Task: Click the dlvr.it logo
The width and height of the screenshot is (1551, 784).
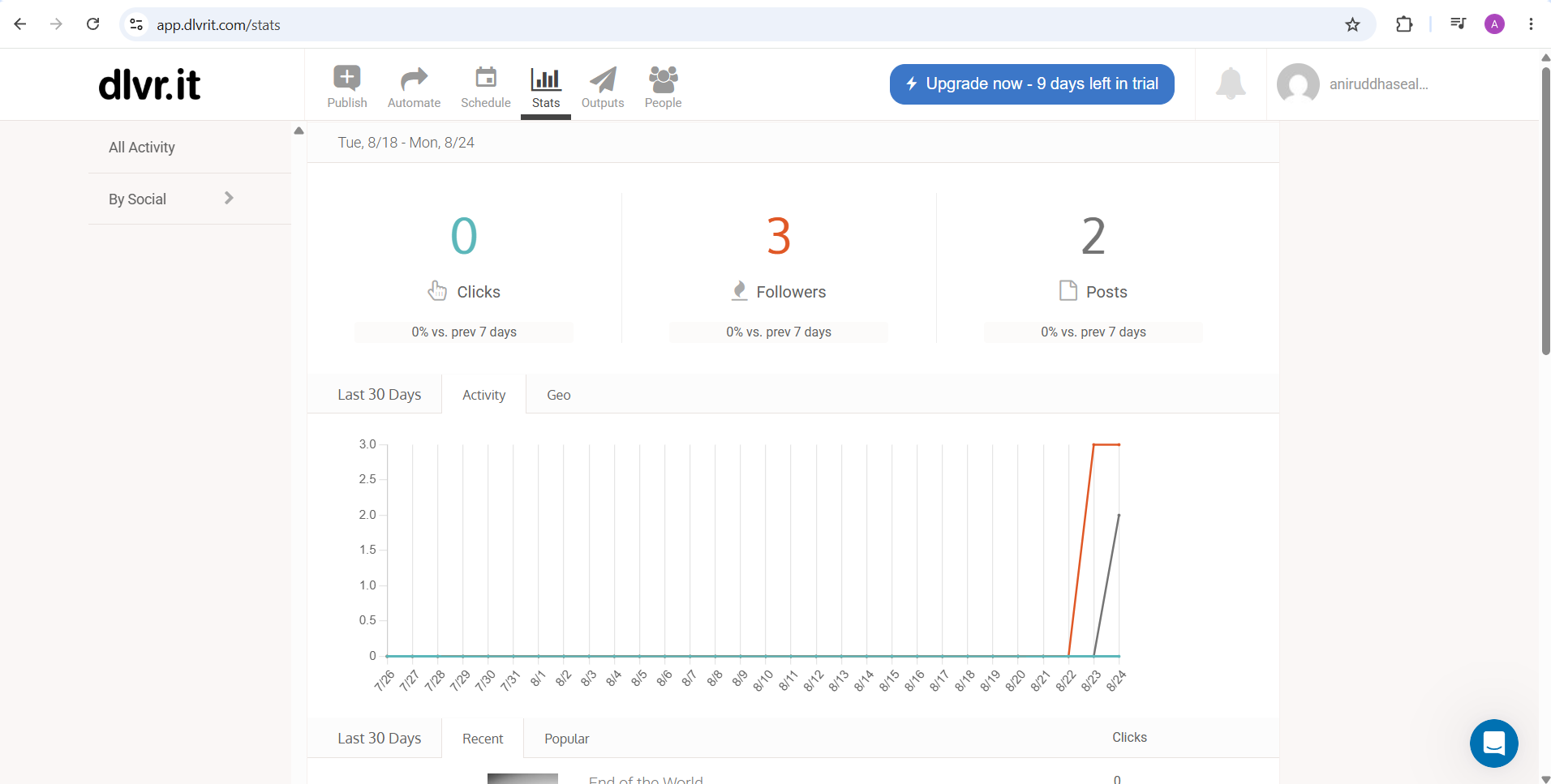Action: click(149, 84)
